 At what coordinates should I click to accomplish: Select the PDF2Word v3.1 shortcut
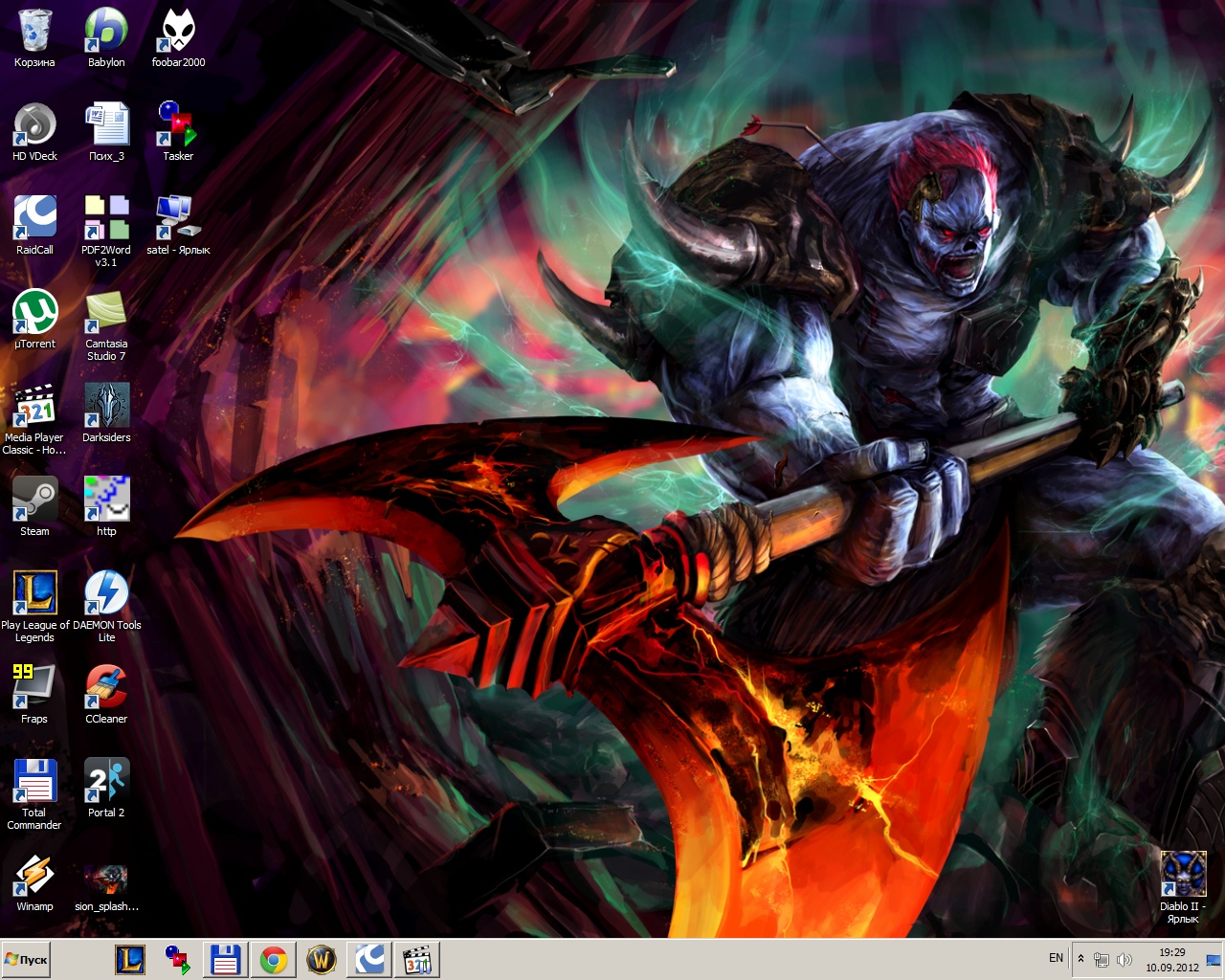coord(106,232)
